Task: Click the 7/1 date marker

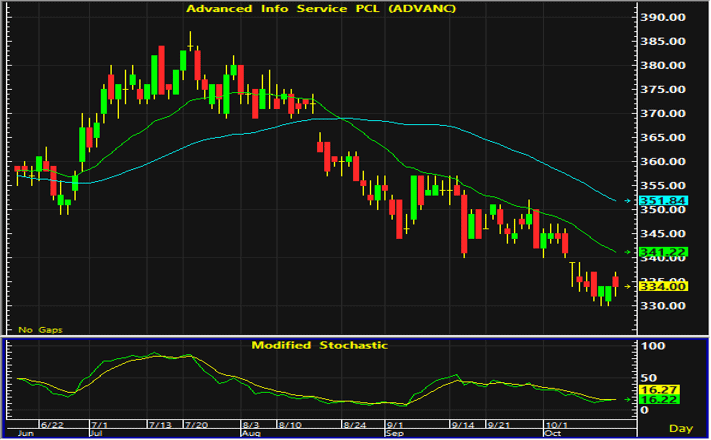Action: pyautogui.click(x=99, y=425)
